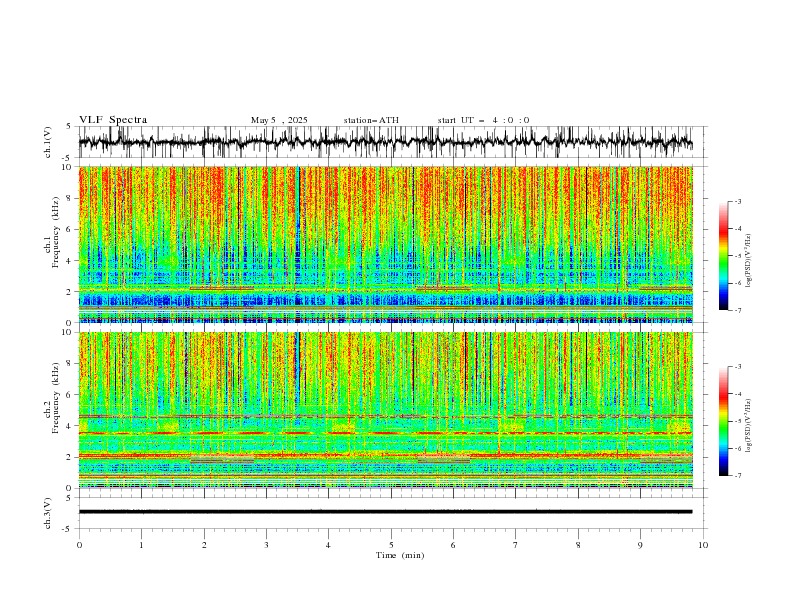Click the "7" tick on the time axis

click(x=515, y=545)
